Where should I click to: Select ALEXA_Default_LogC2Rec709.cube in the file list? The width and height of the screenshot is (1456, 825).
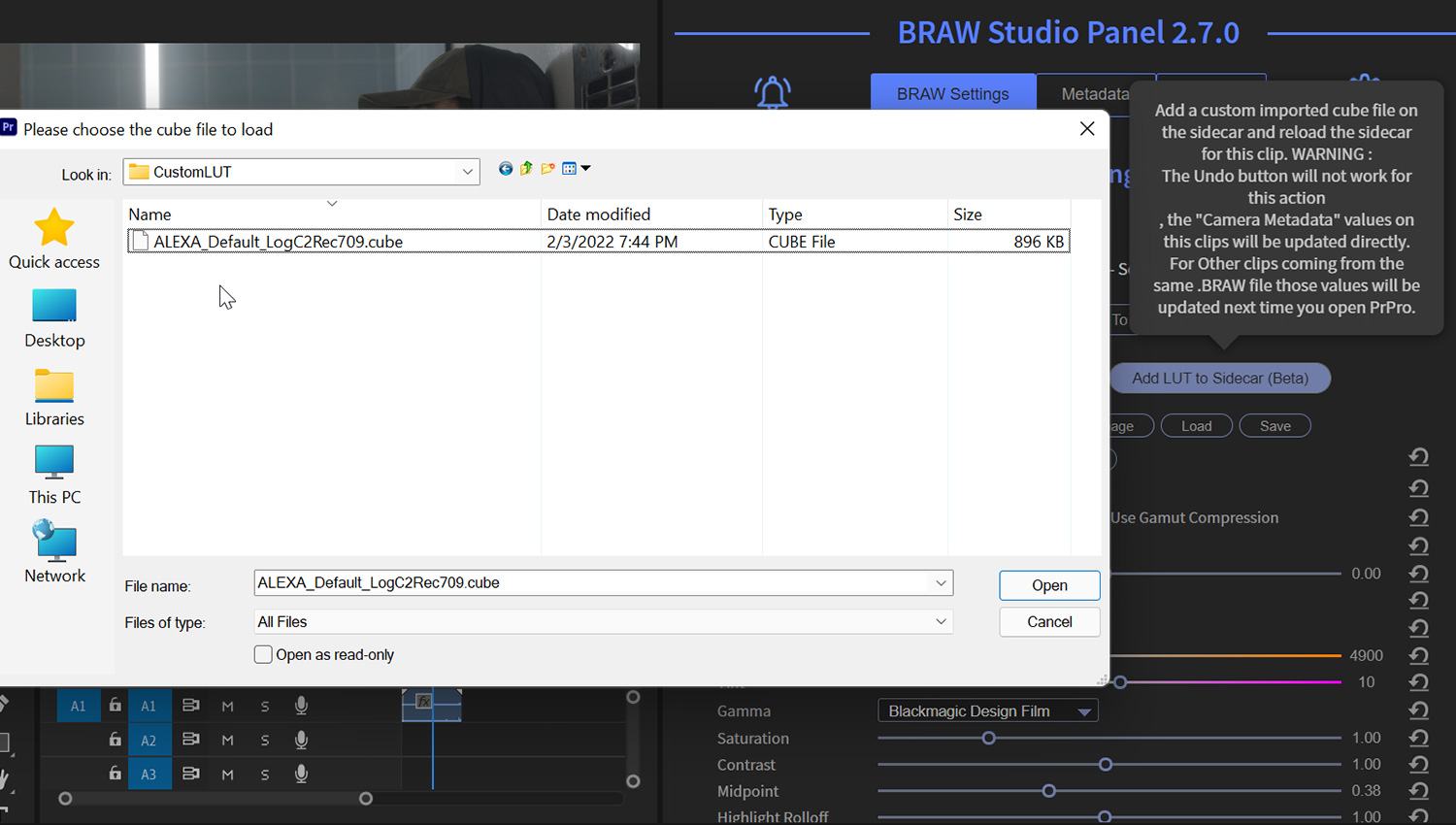[x=279, y=241]
